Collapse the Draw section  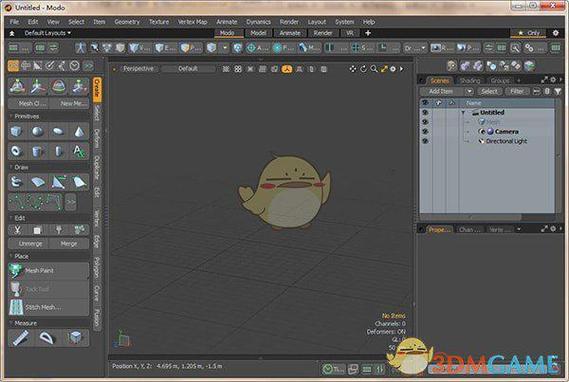pos(11,167)
